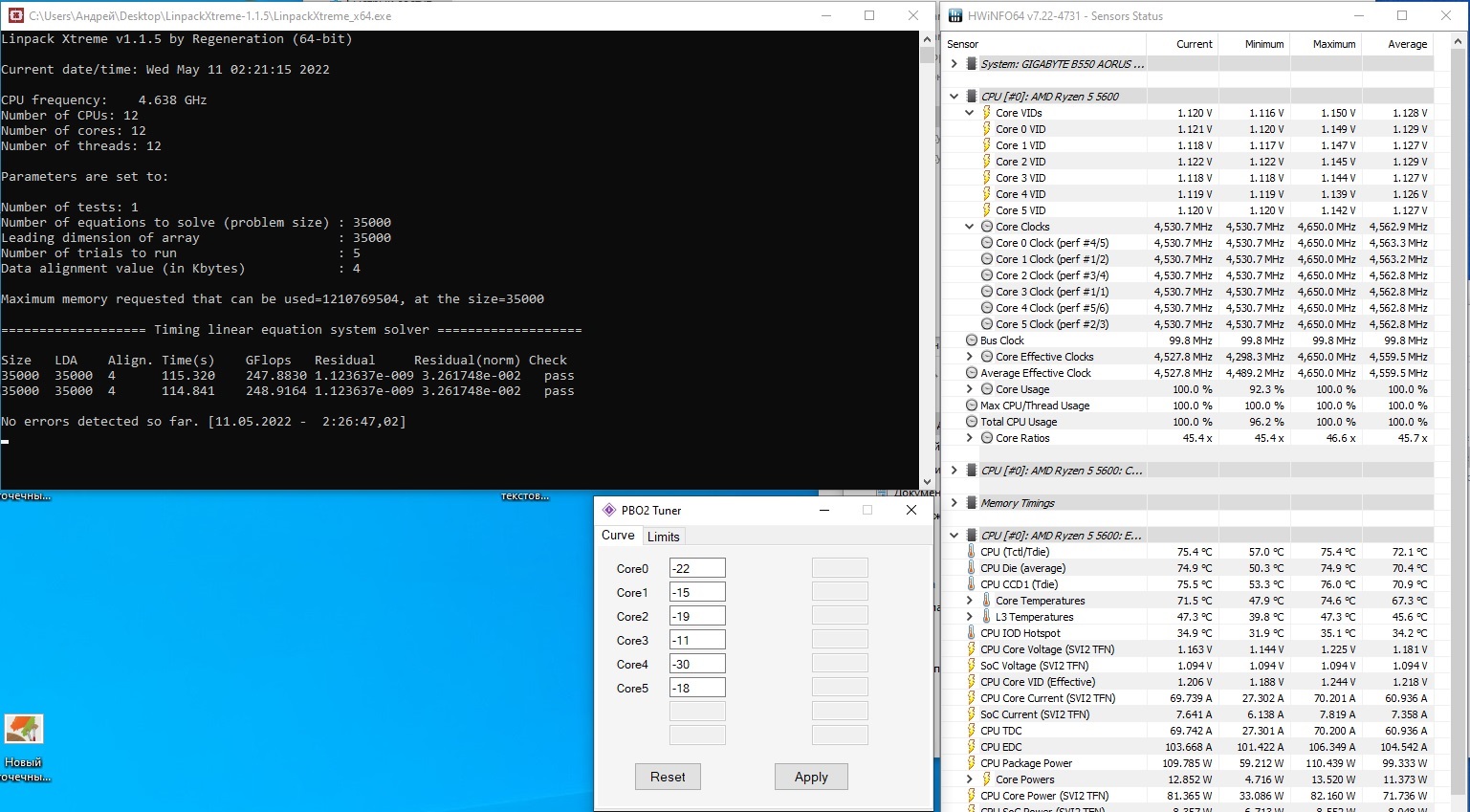Click the HWiNFO64 title bar icon
This screenshot has width=1470, height=812.
click(x=954, y=15)
